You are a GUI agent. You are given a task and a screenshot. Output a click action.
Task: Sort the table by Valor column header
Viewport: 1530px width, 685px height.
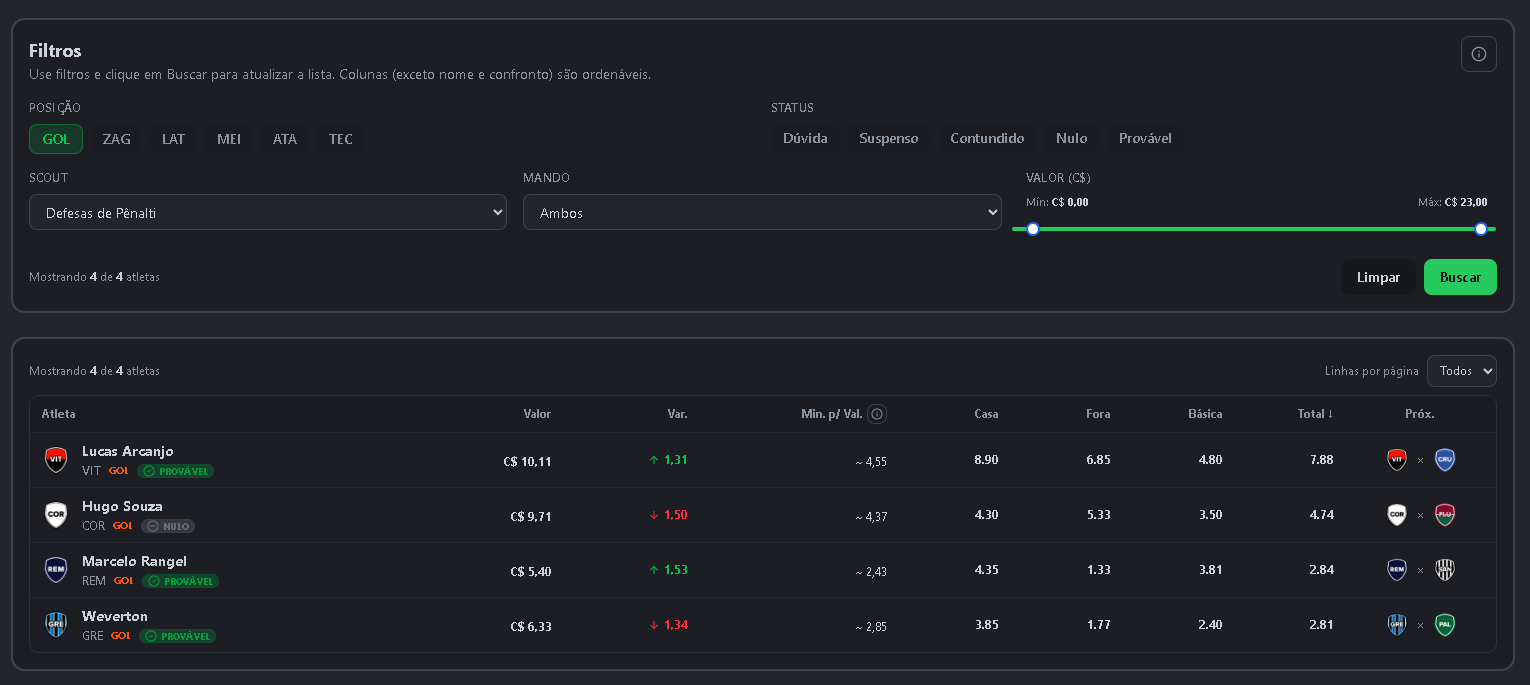click(537, 414)
